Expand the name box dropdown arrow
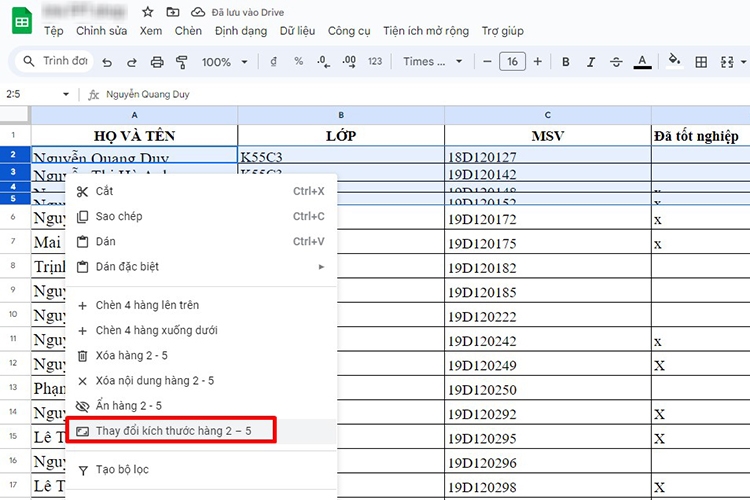Screen dimensions: 750x500 tap(66, 94)
